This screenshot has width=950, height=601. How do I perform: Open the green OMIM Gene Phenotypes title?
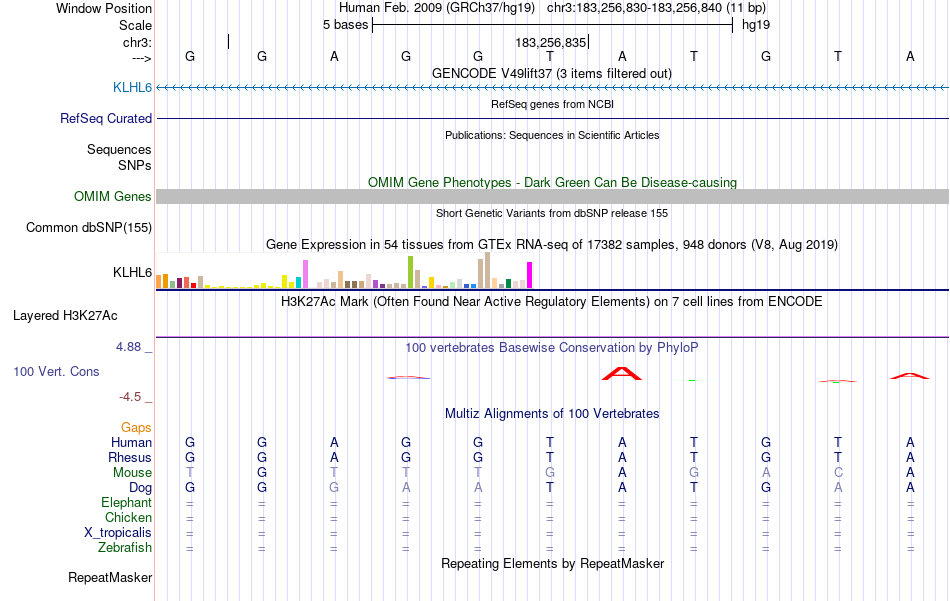tap(552, 182)
